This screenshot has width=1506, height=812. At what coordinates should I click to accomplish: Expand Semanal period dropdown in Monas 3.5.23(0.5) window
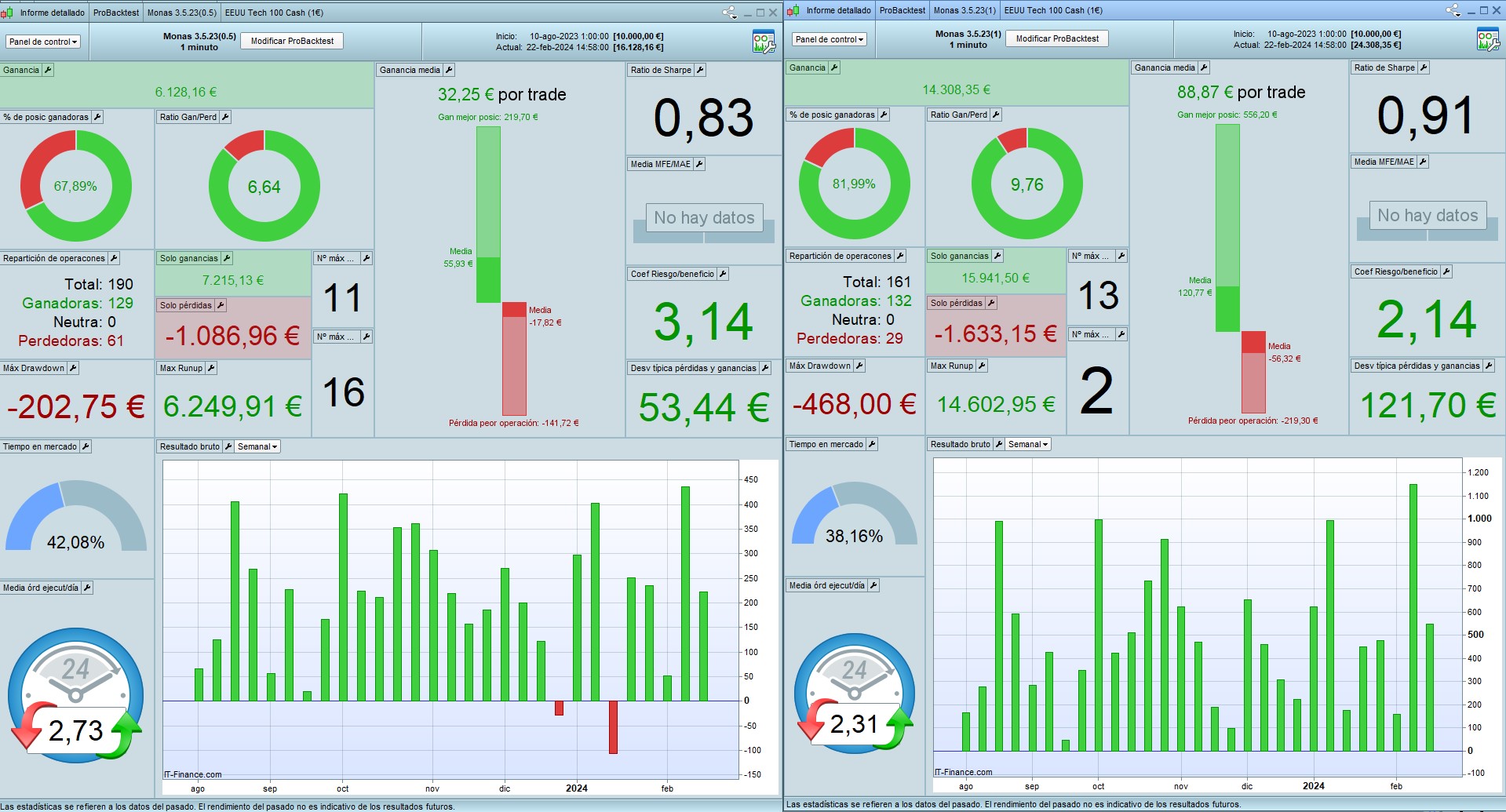[x=257, y=446]
